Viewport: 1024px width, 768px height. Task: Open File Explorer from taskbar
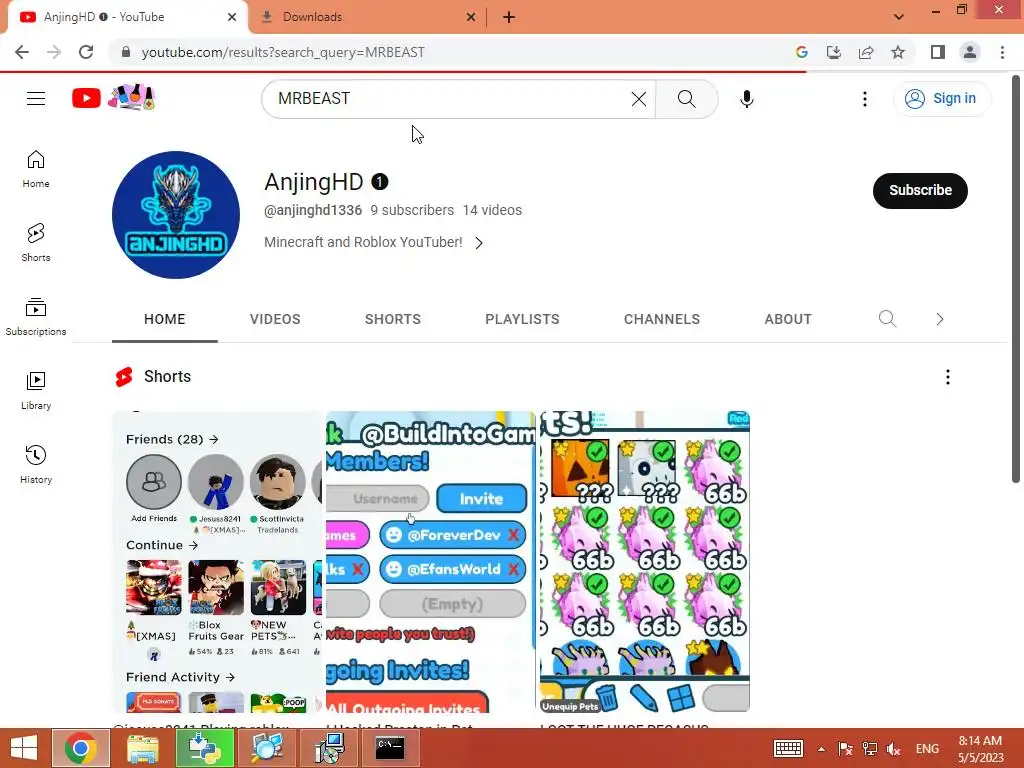(x=142, y=748)
